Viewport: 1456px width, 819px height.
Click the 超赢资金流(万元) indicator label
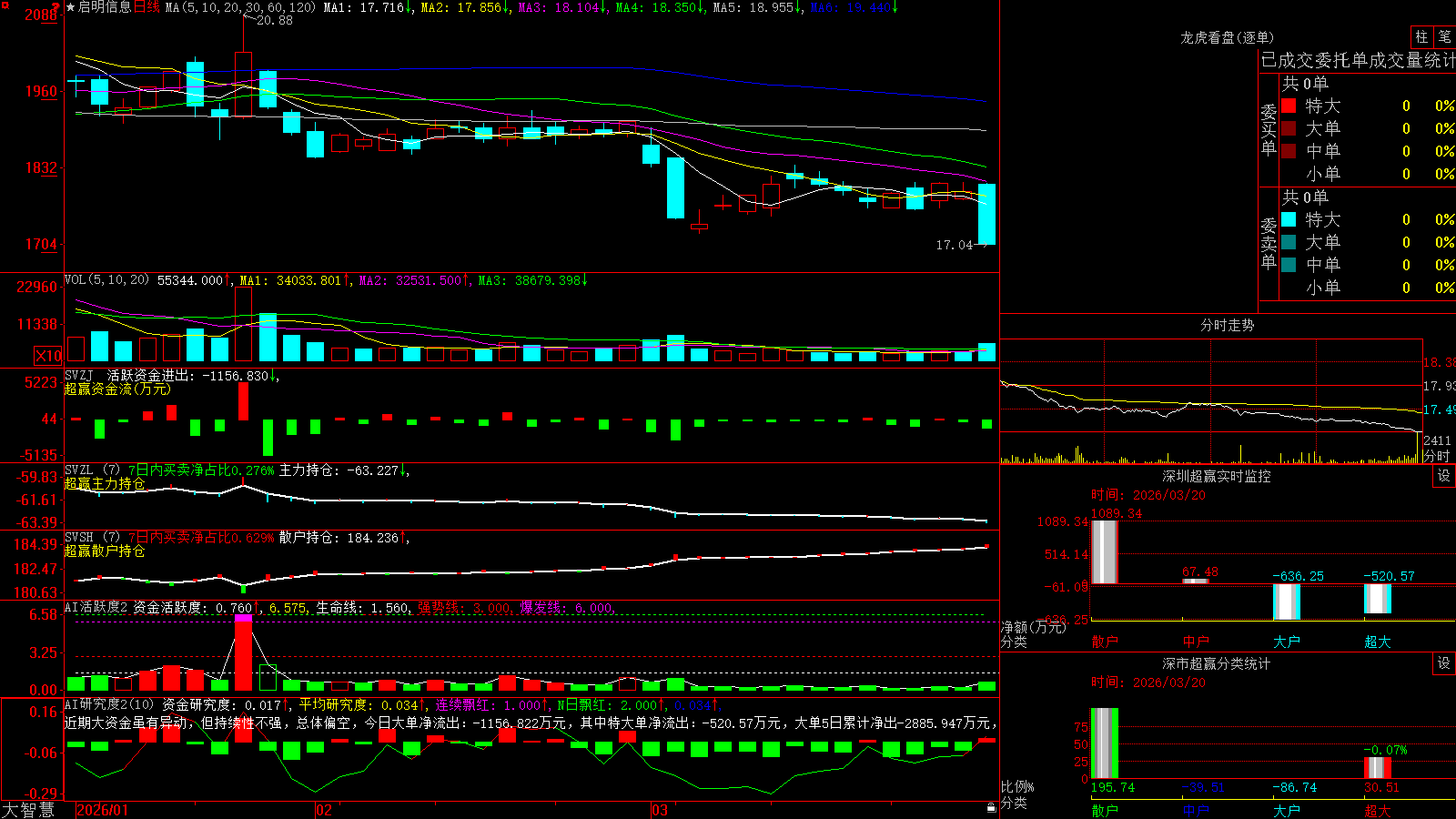[x=117, y=389]
